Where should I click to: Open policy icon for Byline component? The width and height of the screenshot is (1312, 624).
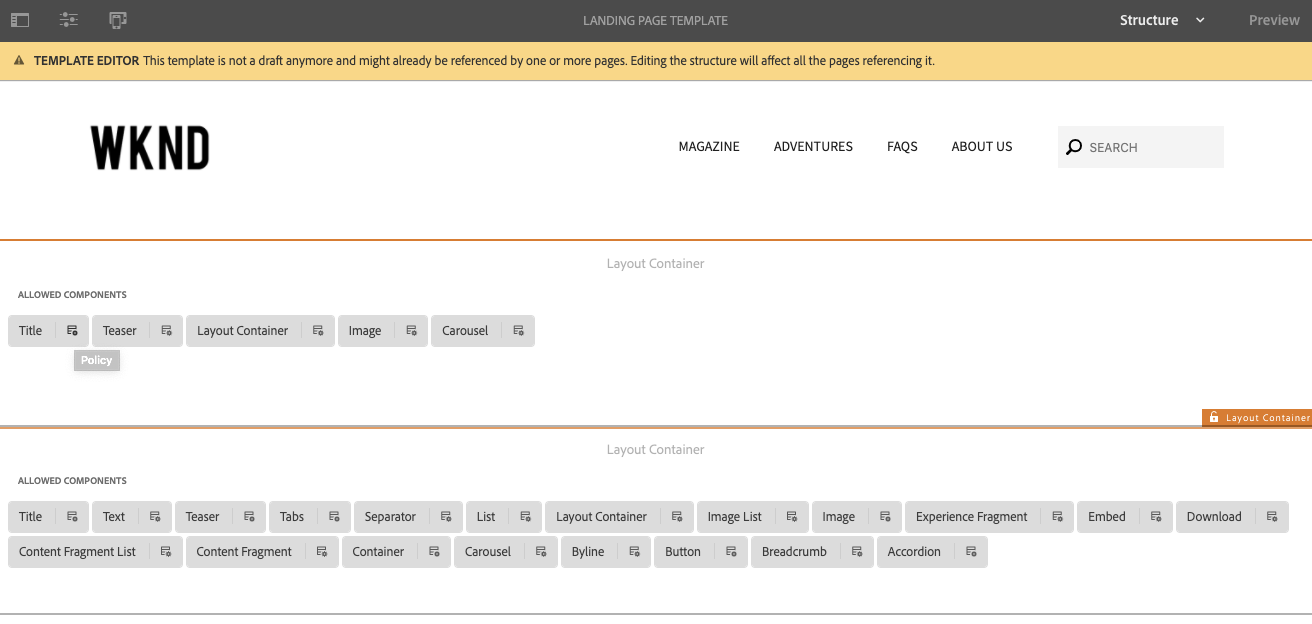pos(634,552)
